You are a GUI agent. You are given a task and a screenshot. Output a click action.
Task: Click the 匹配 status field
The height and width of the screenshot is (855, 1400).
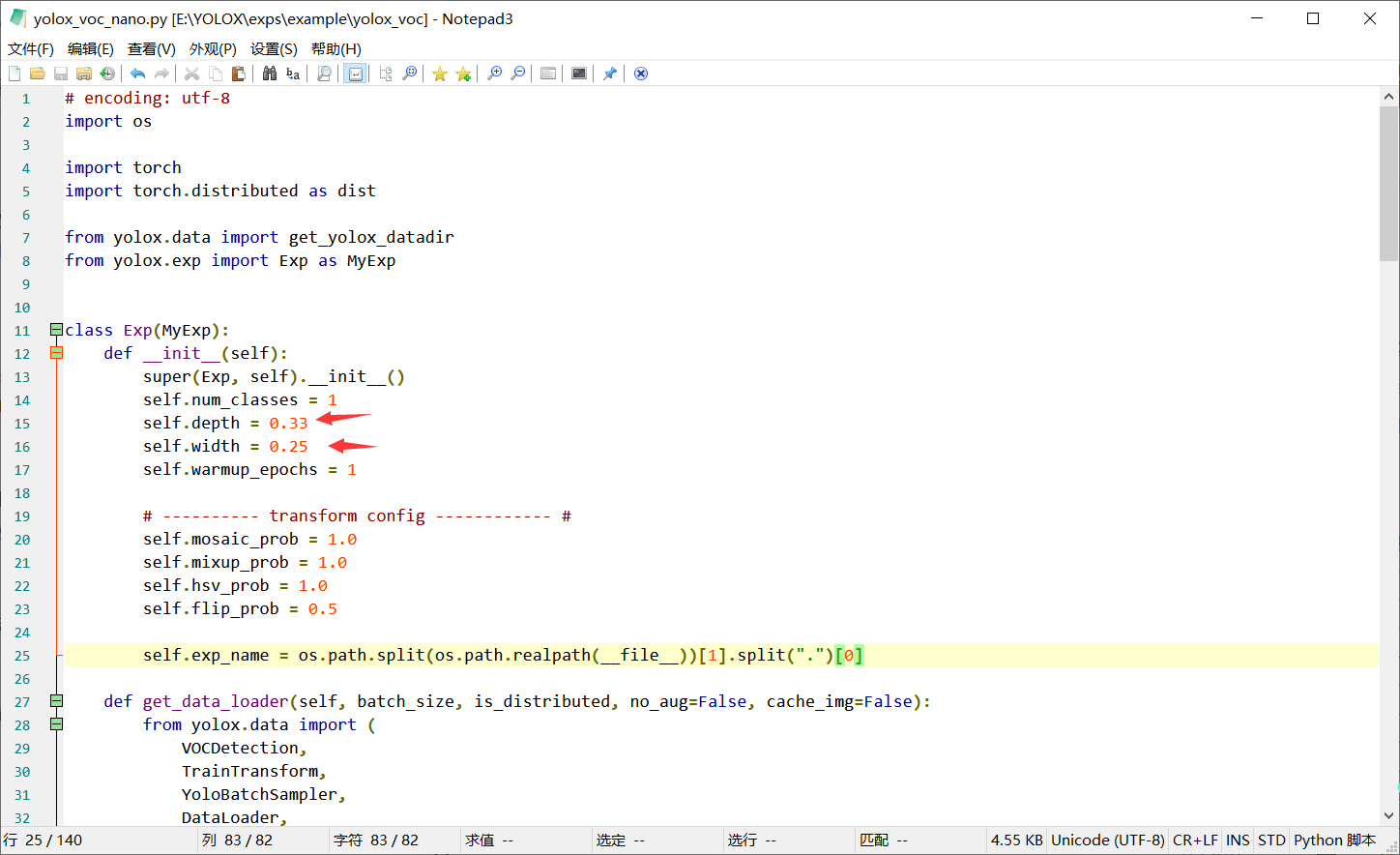pyautogui.click(x=920, y=840)
